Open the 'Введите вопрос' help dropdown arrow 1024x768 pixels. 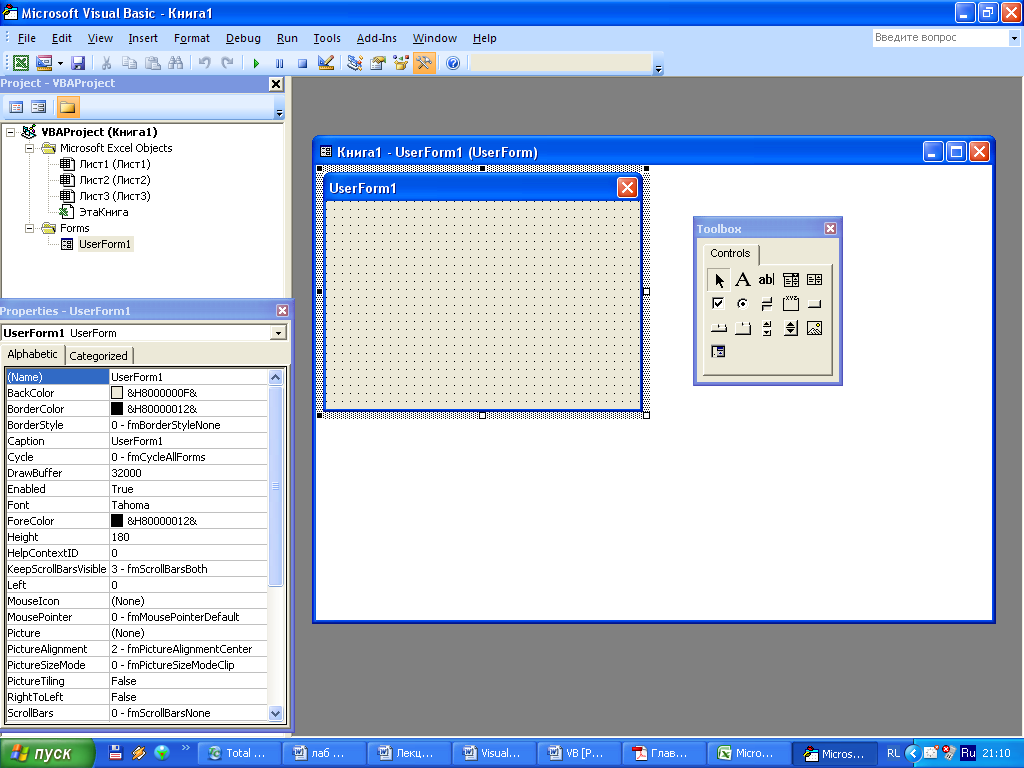[x=1014, y=38]
